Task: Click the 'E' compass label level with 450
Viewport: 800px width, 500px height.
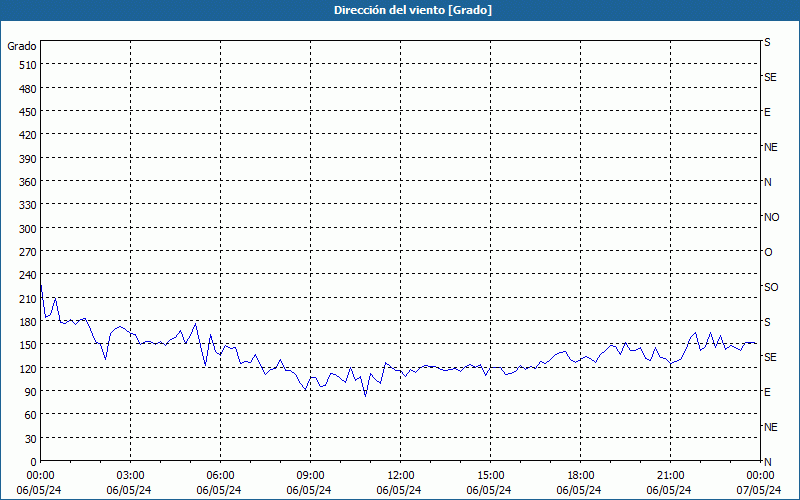Action: [x=767, y=112]
